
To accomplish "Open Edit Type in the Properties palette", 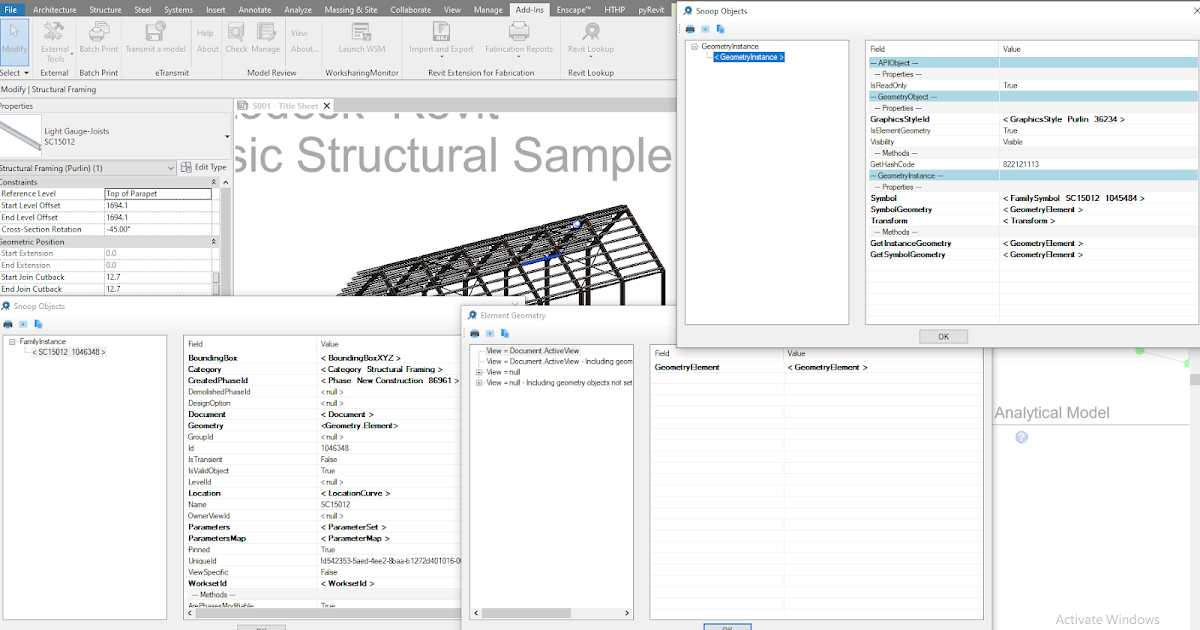I will tap(203, 168).
